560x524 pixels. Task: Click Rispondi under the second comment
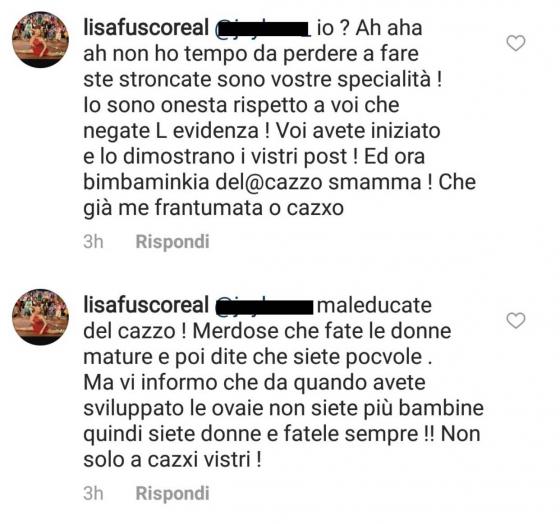click(x=172, y=494)
